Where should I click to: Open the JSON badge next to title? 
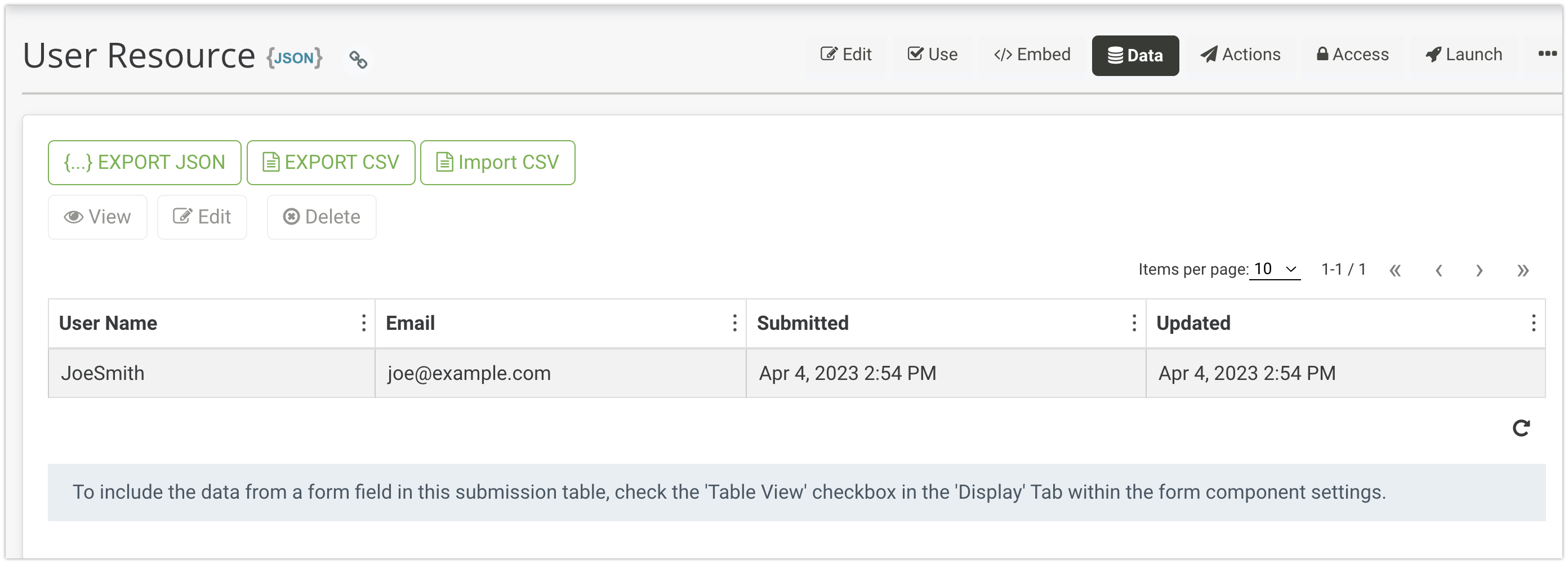point(294,58)
